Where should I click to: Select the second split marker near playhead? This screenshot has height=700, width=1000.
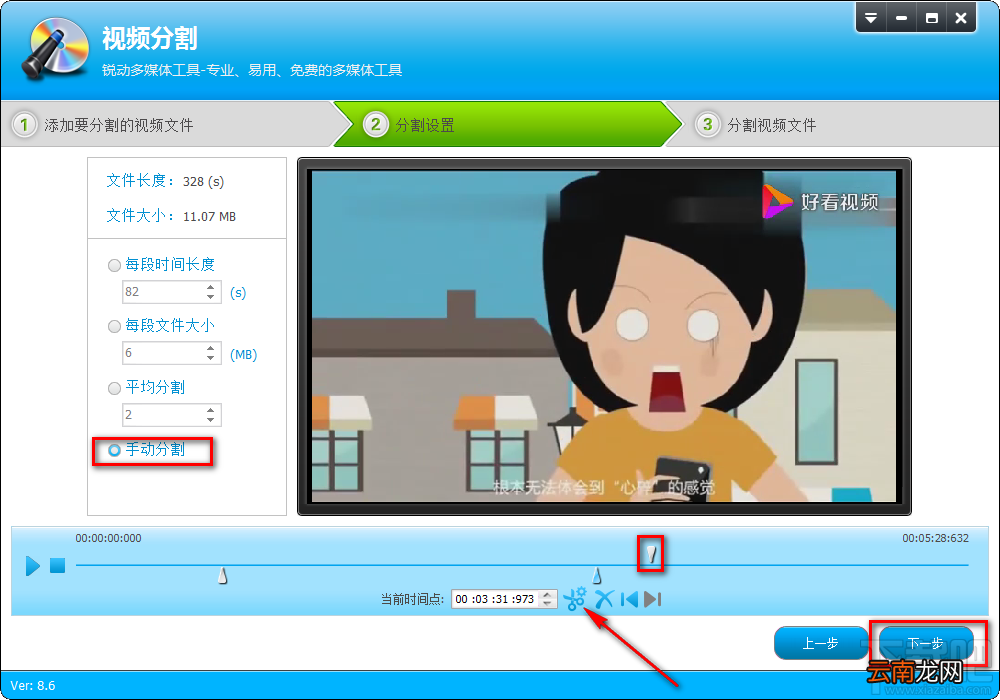coord(597,576)
